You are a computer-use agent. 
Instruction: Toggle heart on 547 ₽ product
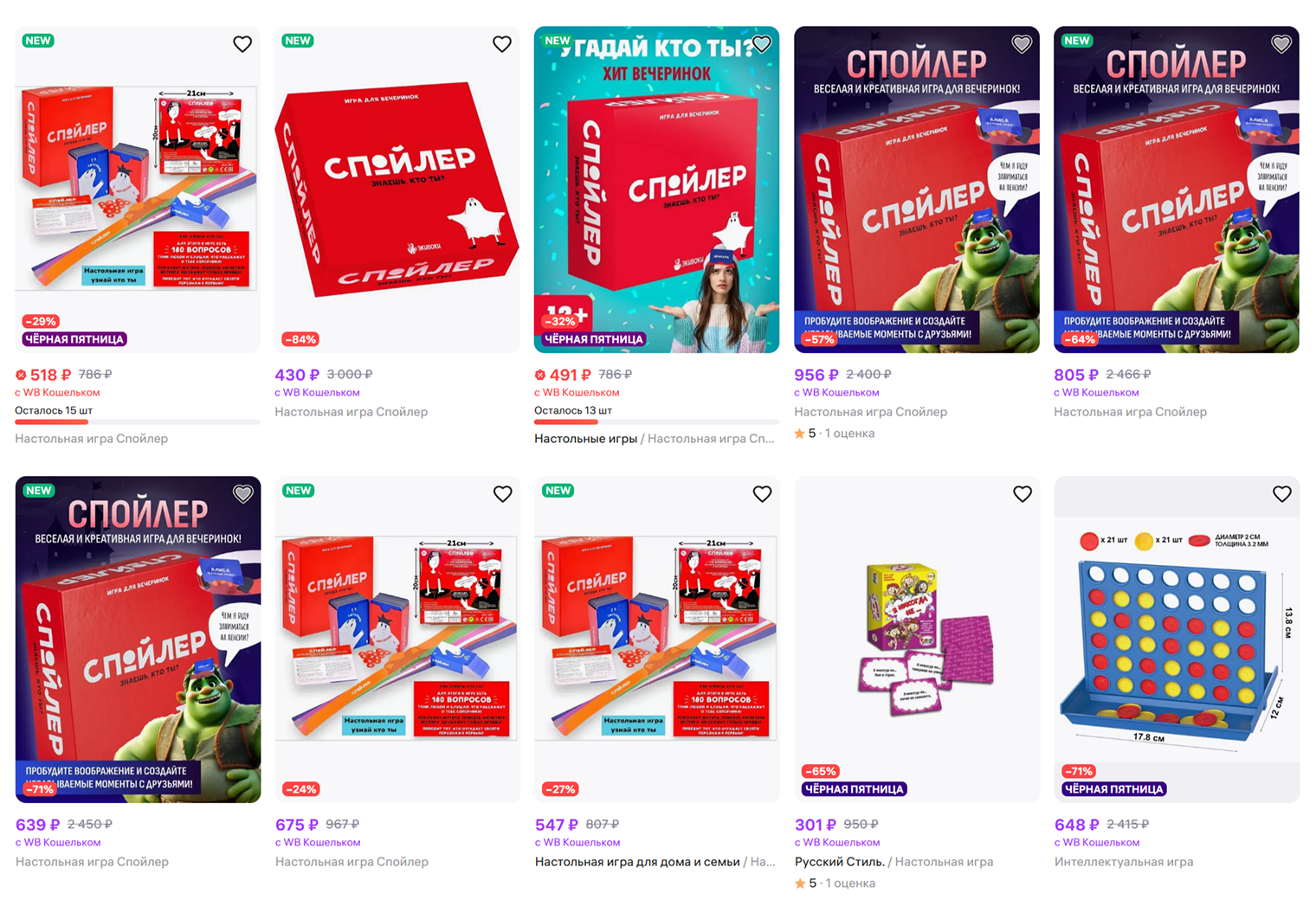[763, 494]
